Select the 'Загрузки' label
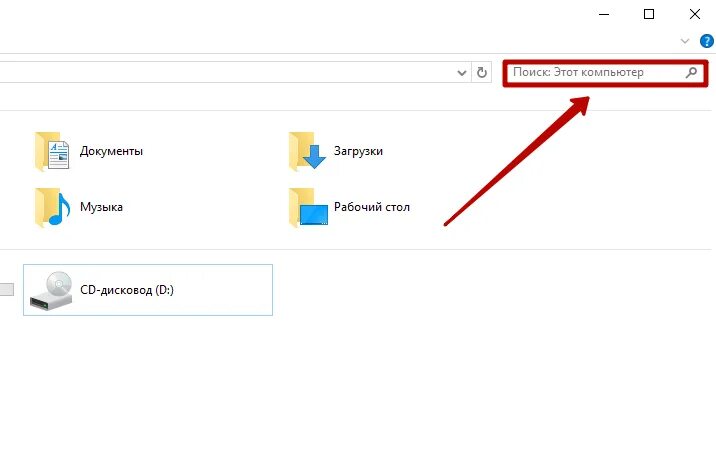The image size is (716, 454). [x=358, y=151]
